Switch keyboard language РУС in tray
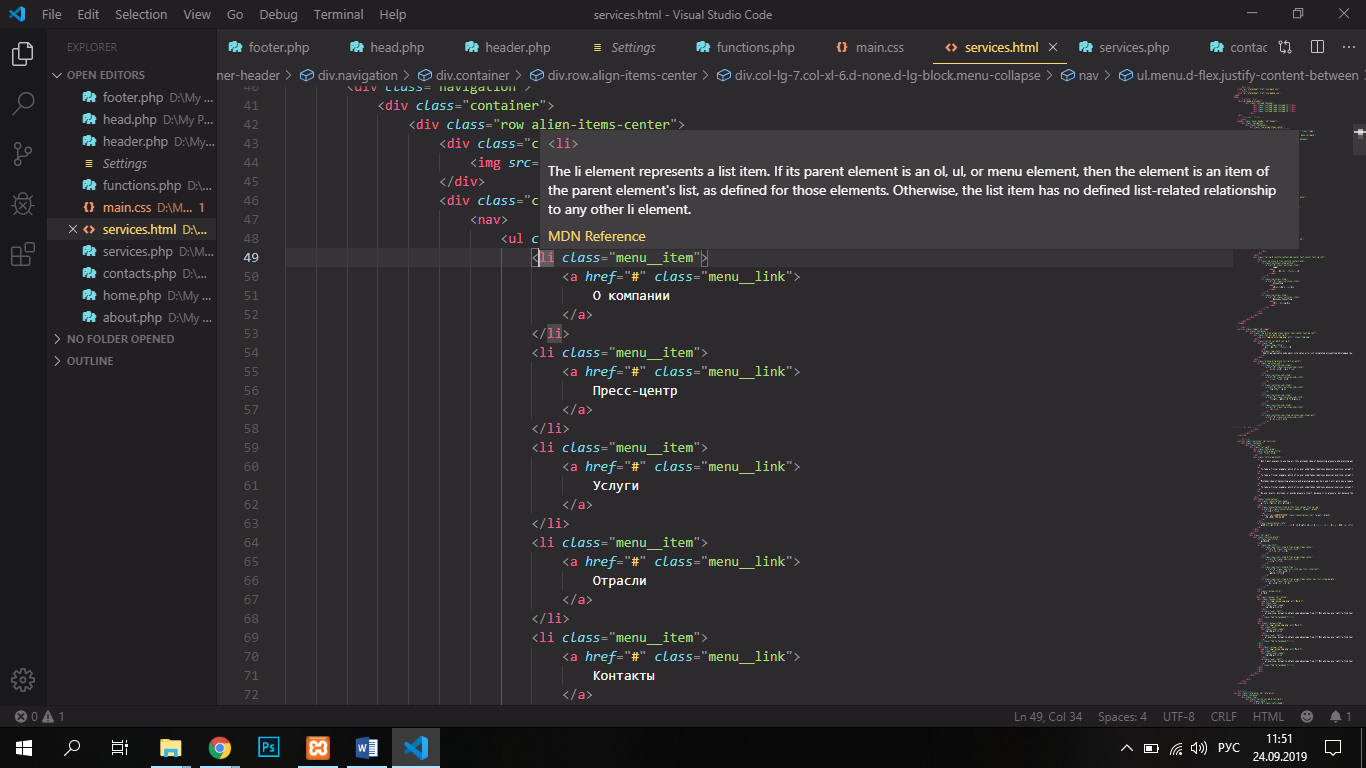The height and width of the screenshot is (768, 1366). 1229,748
